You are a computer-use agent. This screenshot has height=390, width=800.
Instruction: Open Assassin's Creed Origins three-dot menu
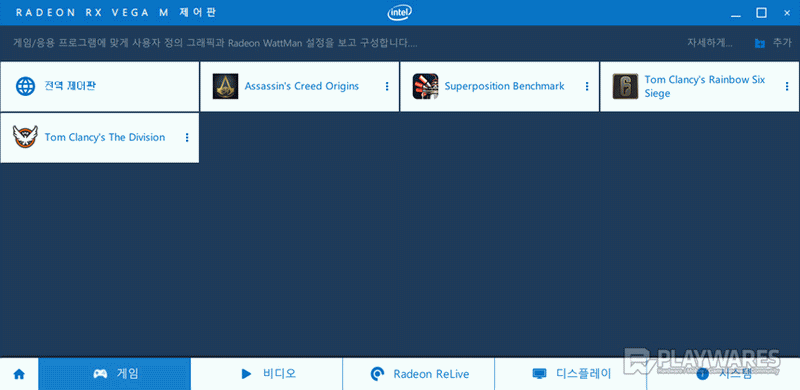click(x=387, y=86)
